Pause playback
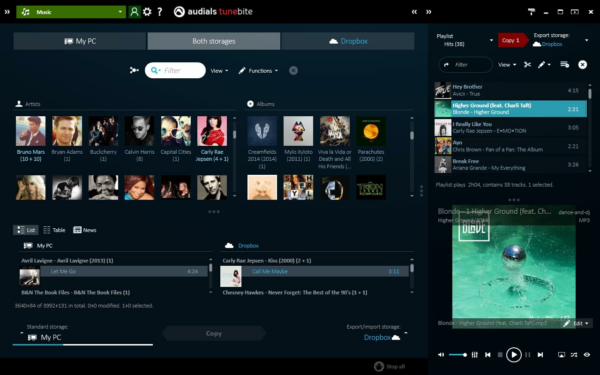The width and height of the screenshot is (600, 375). tap(528, 355)
